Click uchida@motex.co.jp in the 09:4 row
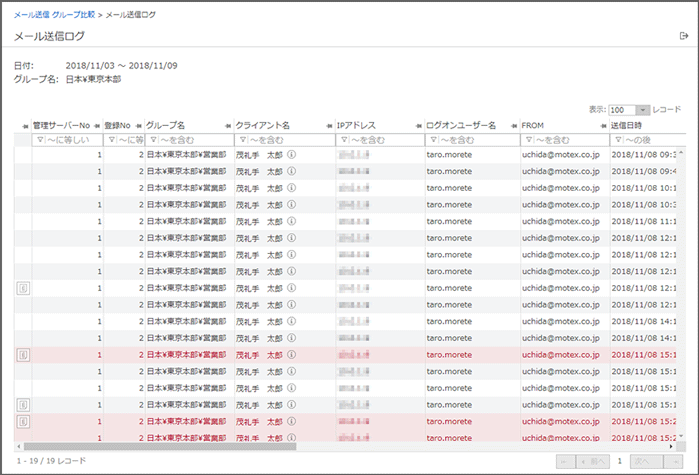699x475 pixels. pyautogui.click(x=561, y=171)
